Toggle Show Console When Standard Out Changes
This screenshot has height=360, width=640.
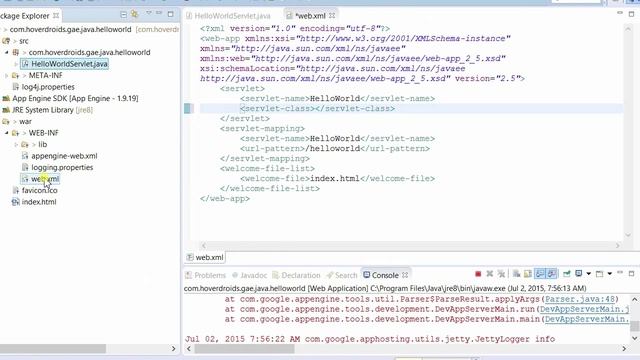(x=540, y=274)
